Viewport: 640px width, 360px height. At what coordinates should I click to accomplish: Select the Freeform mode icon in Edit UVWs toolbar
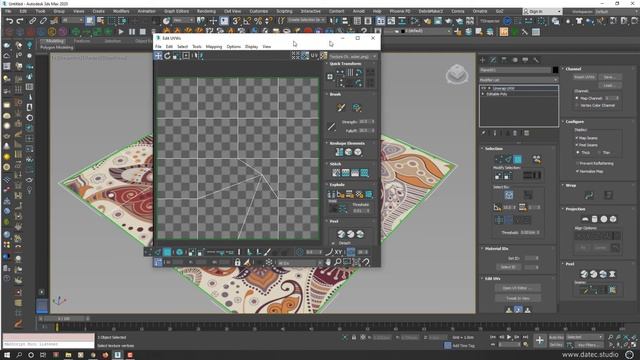(186, 56)
